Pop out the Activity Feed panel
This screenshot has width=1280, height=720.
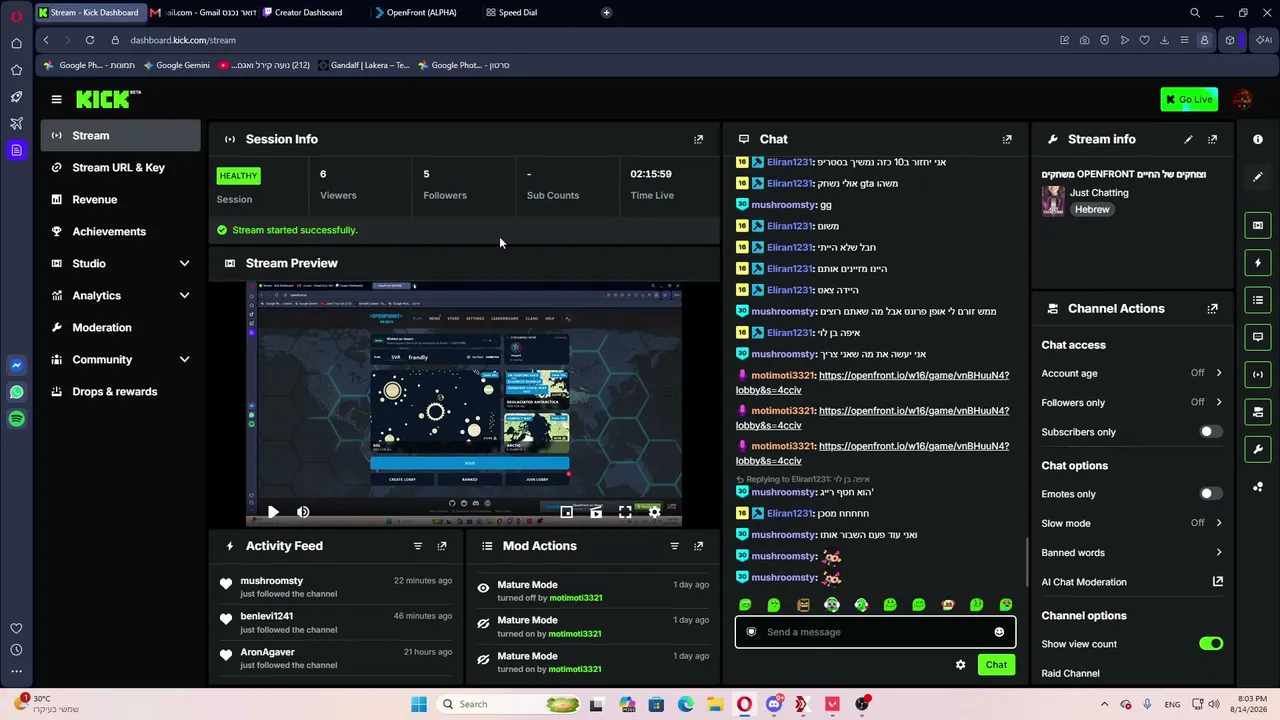(442, 546)
